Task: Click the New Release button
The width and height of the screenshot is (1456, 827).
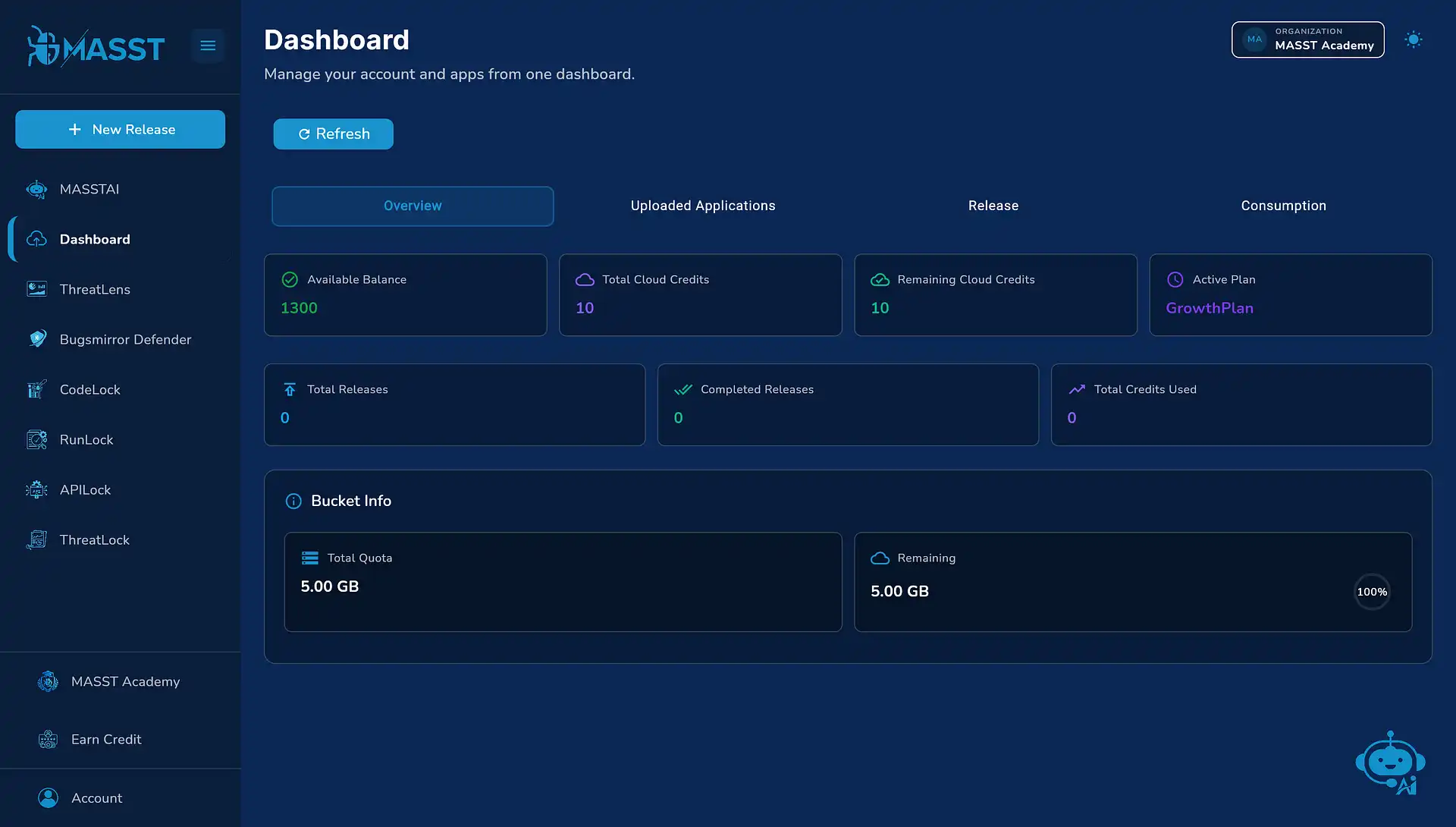Action: click(x=120, y=129)
